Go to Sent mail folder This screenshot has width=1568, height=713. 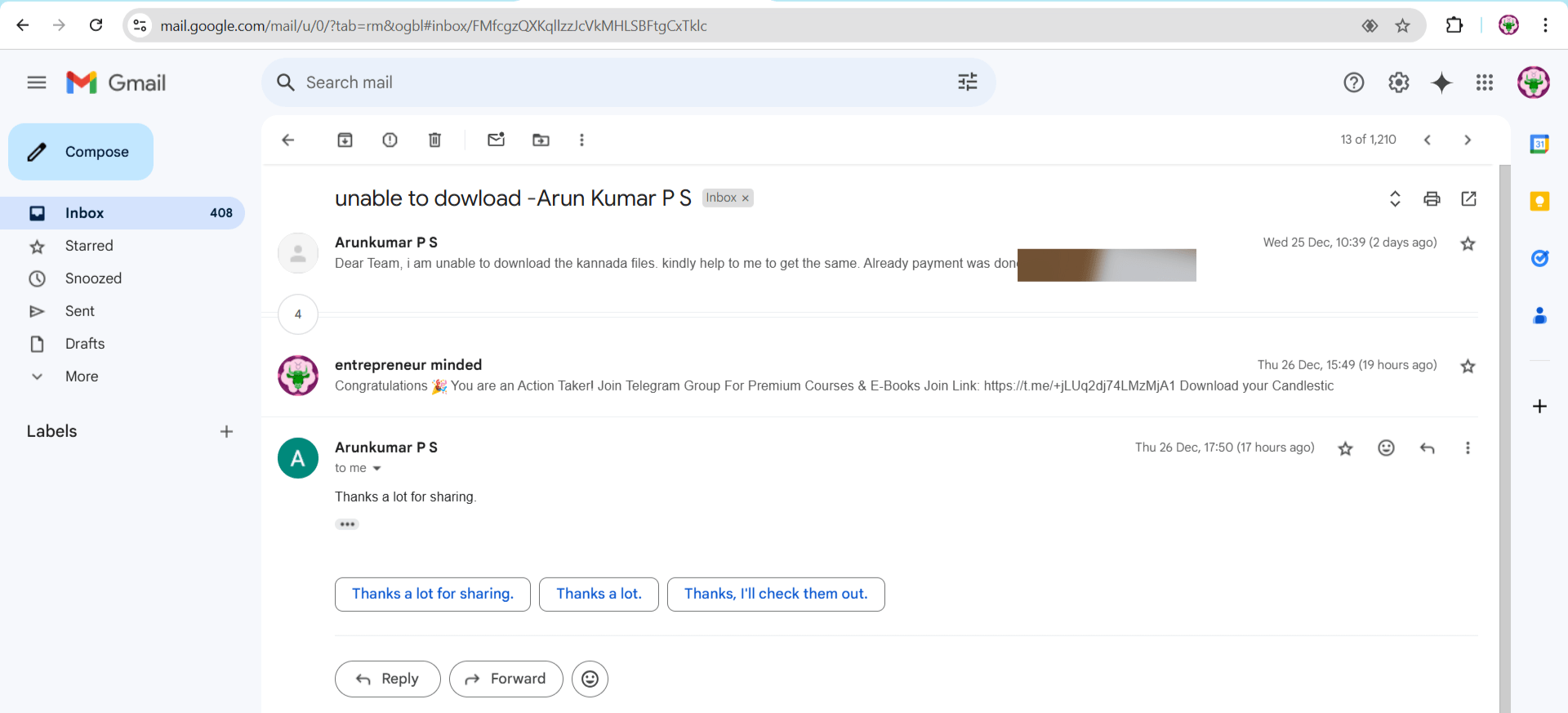(80, 311)
